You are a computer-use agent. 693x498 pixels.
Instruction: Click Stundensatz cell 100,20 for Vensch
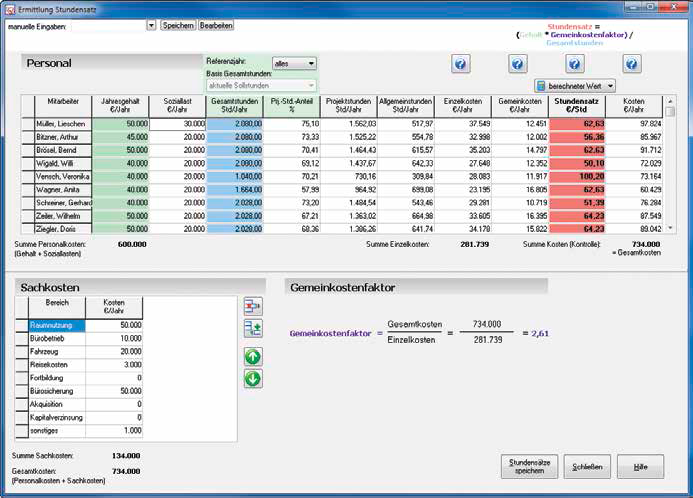[577, 177]
